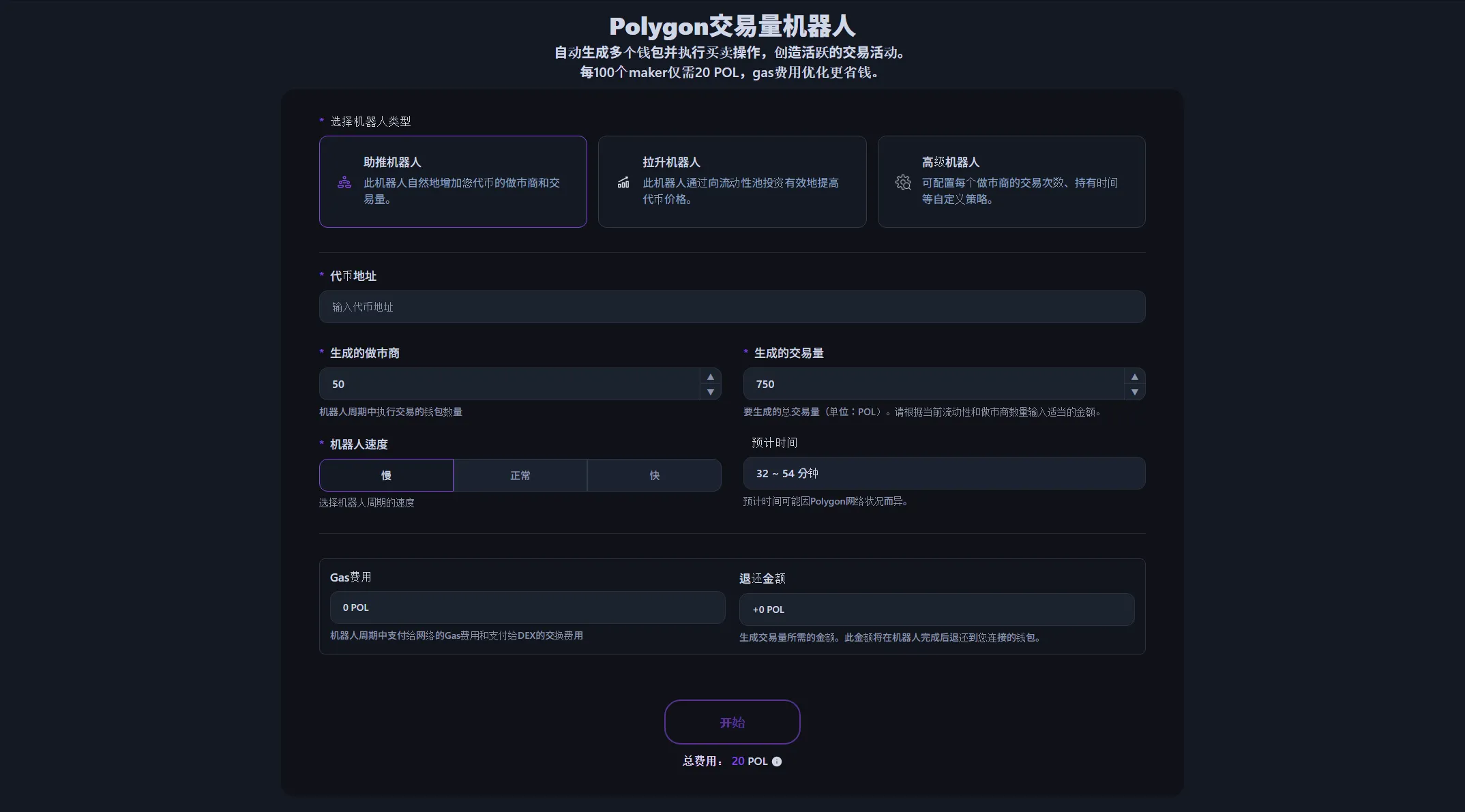This screenshot has height=812, width=1465.
Task: Choose the 高级机器人 robot type card
Action: click(x=1011, y=181)
